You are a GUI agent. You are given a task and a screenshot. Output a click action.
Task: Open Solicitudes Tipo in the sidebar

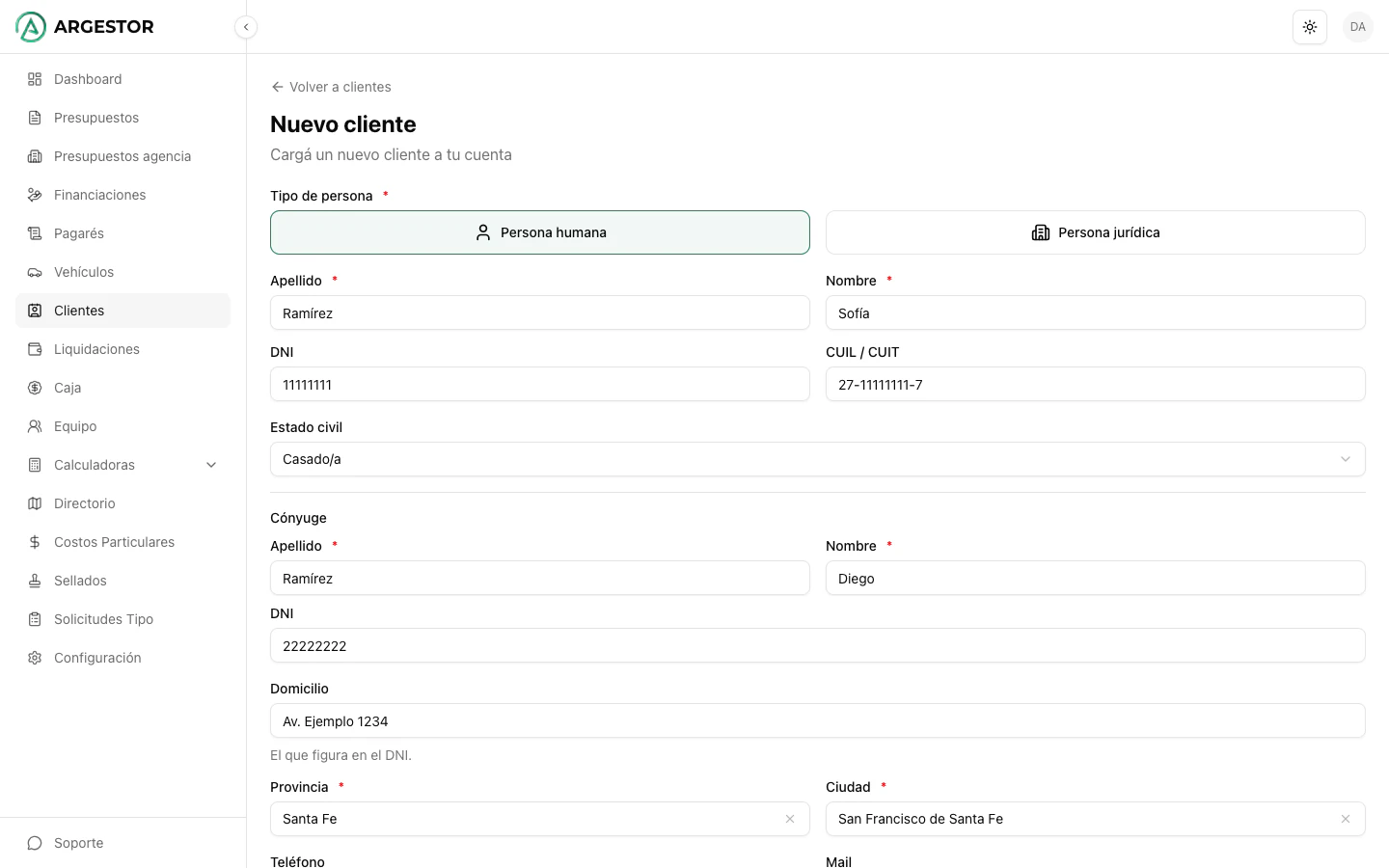tap(123, 619)
